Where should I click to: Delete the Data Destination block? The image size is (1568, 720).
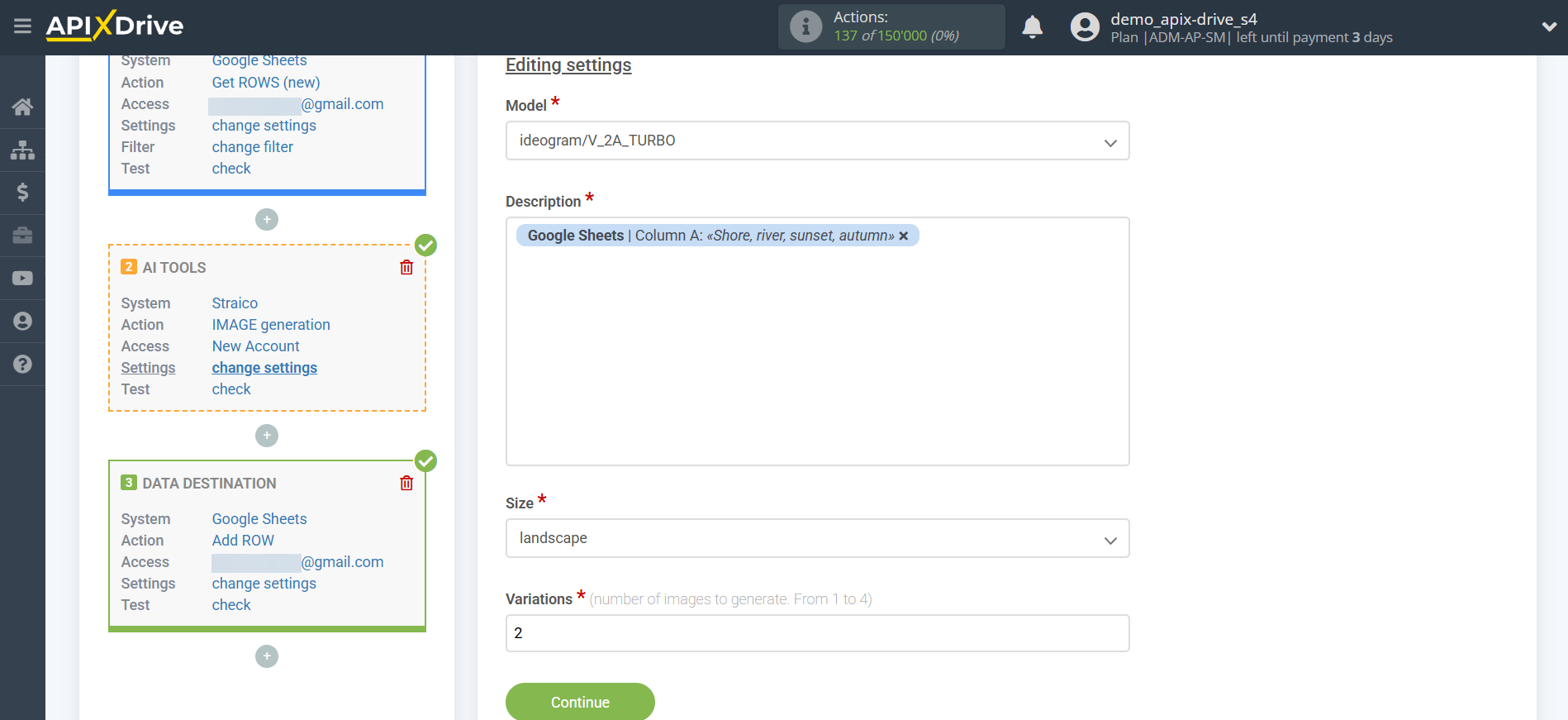pos(406,483)
